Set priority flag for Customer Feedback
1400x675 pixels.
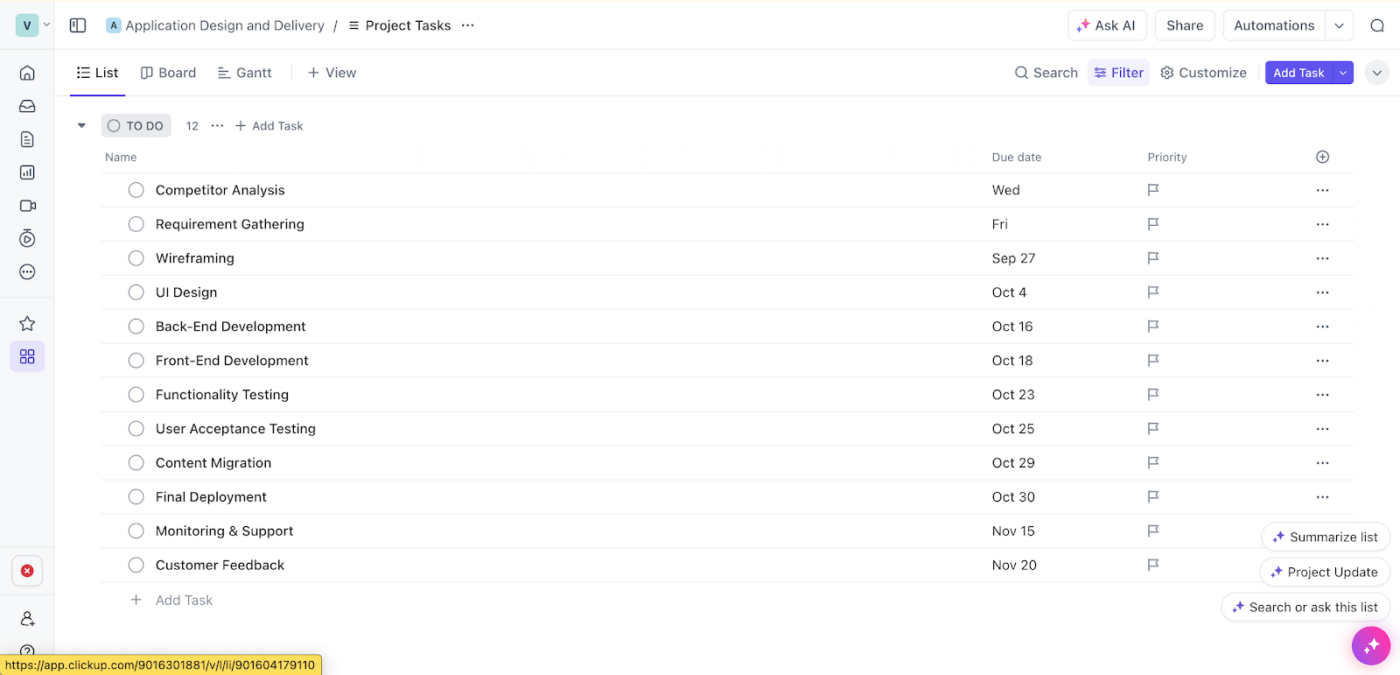click(x=1153, y=565)
